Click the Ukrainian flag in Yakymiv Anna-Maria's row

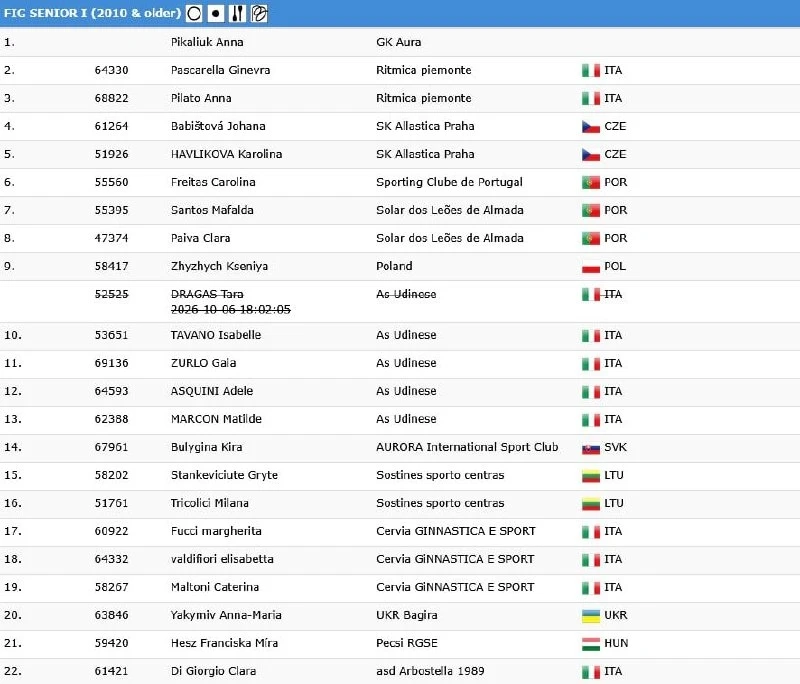pos(591,616)
